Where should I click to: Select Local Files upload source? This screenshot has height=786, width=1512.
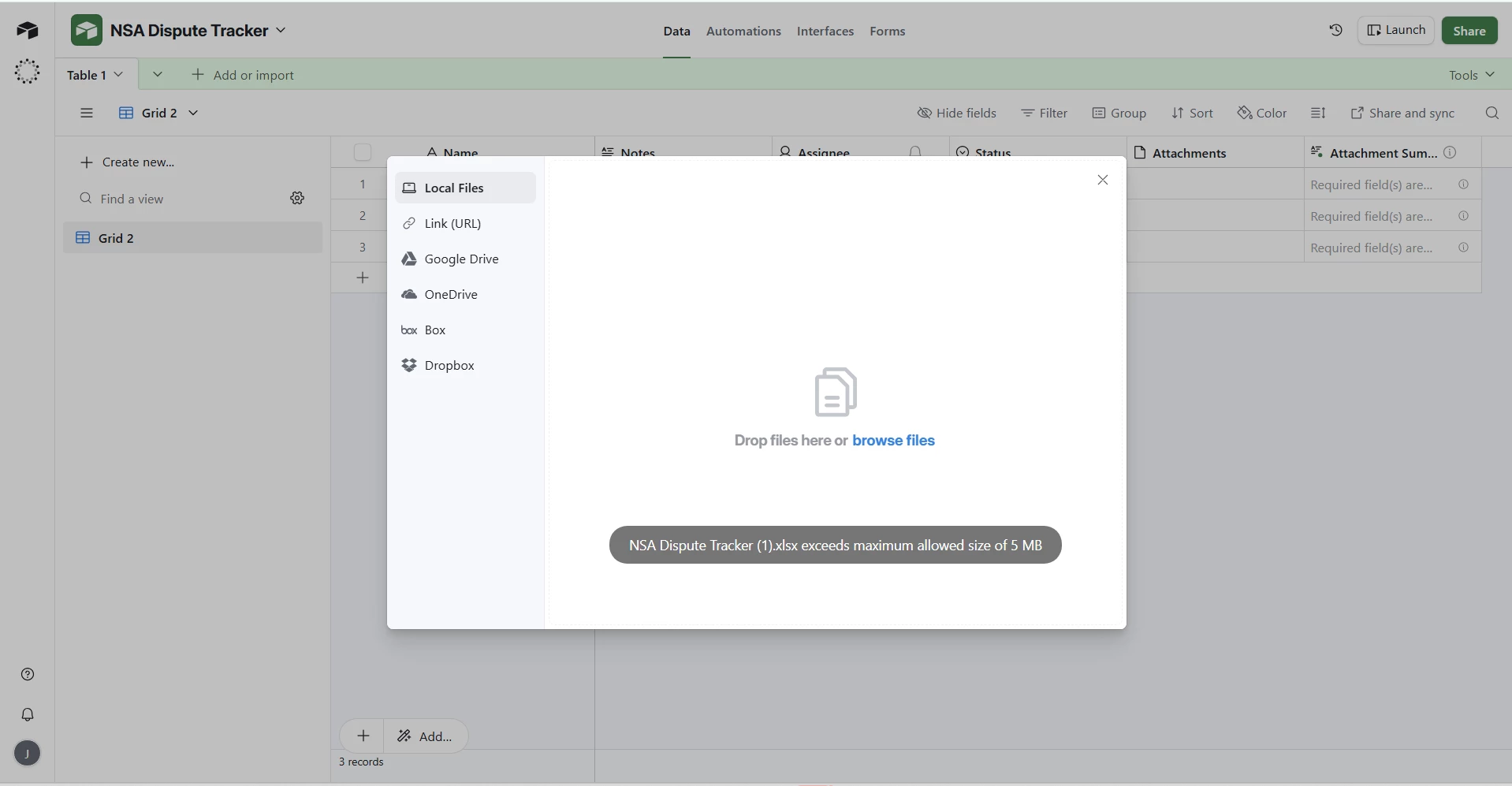point(465,188)
